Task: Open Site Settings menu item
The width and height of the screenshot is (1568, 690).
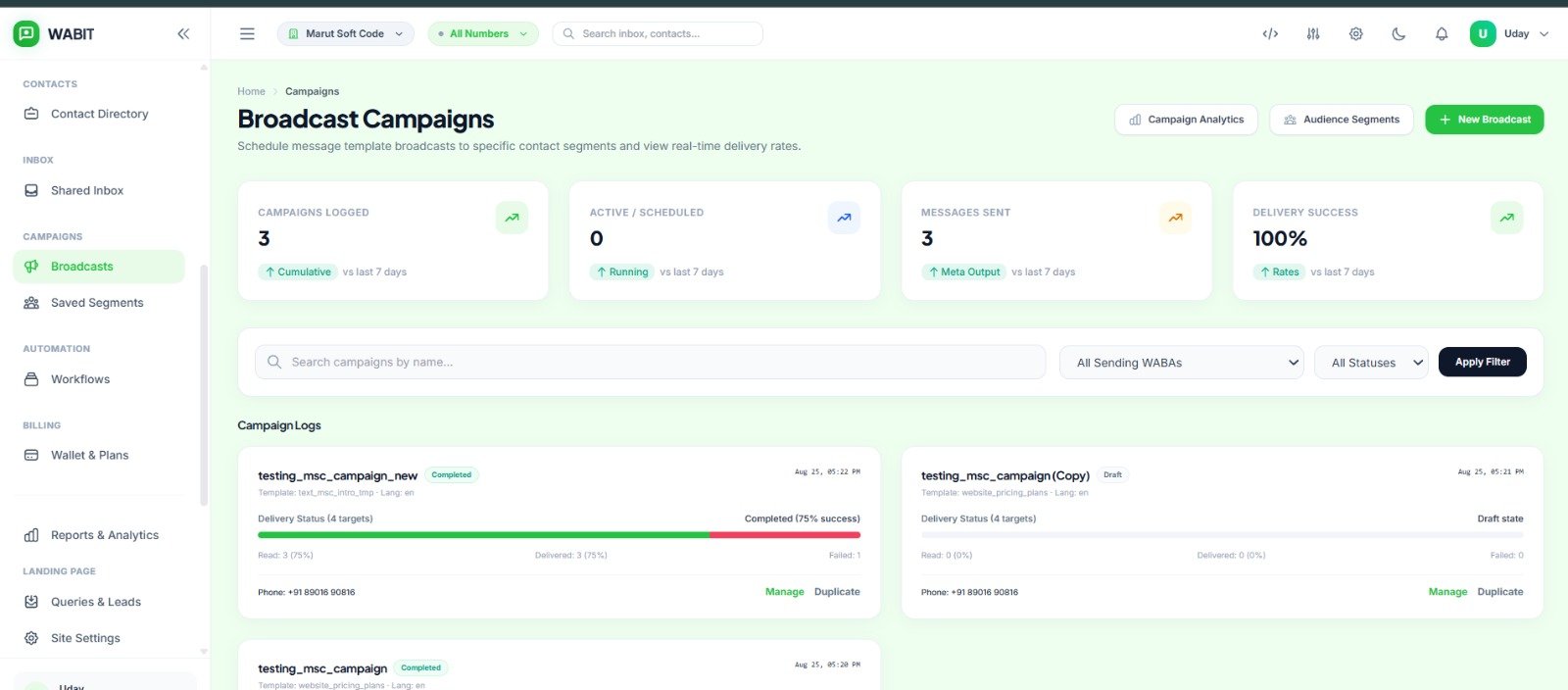Action: tap(99, 638)
